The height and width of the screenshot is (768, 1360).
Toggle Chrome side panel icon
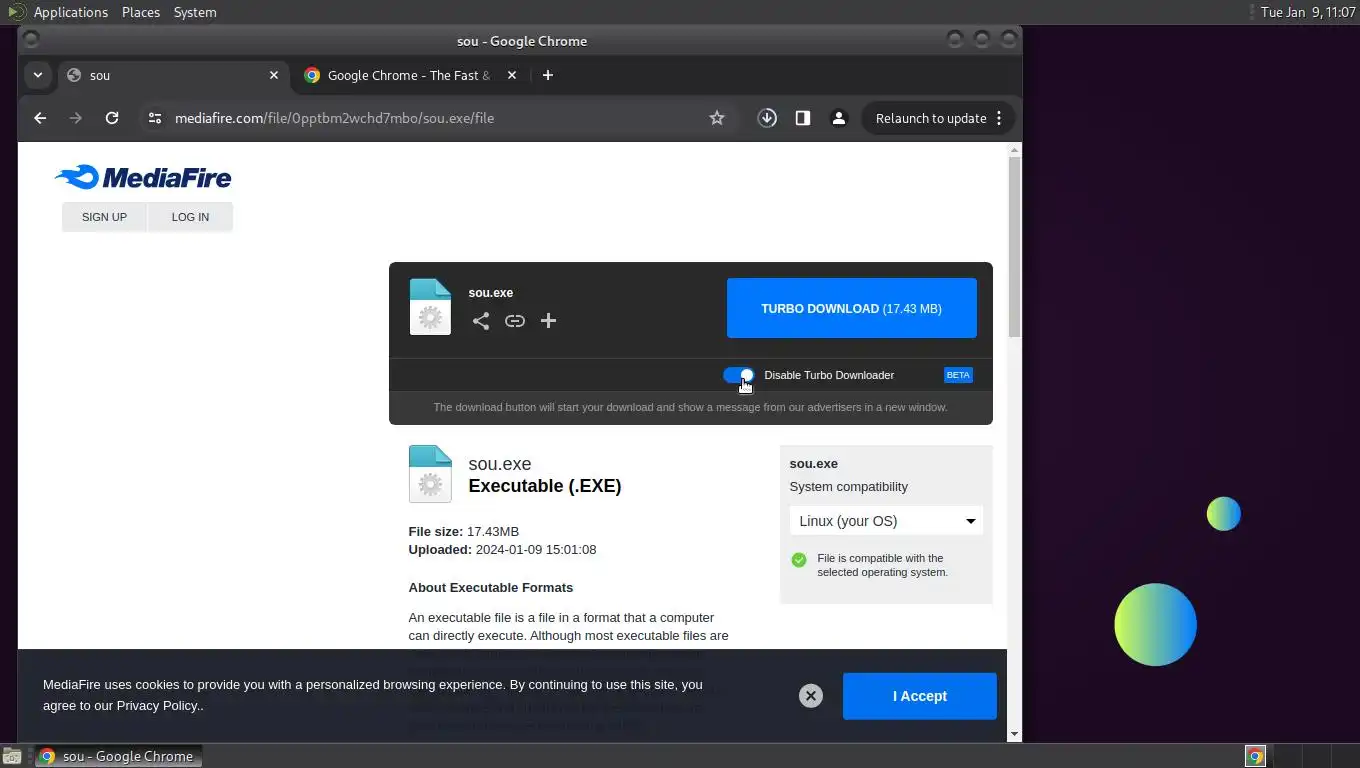tap(802, 118)
